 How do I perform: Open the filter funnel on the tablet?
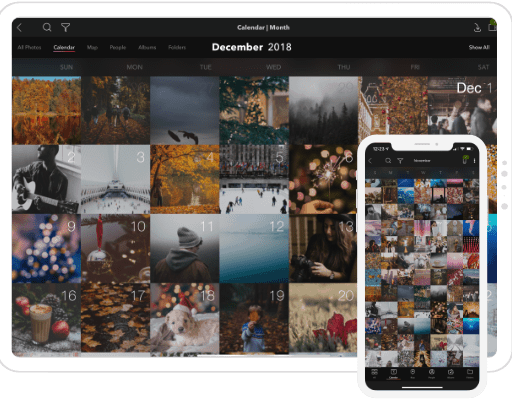(x=65, y=27)
